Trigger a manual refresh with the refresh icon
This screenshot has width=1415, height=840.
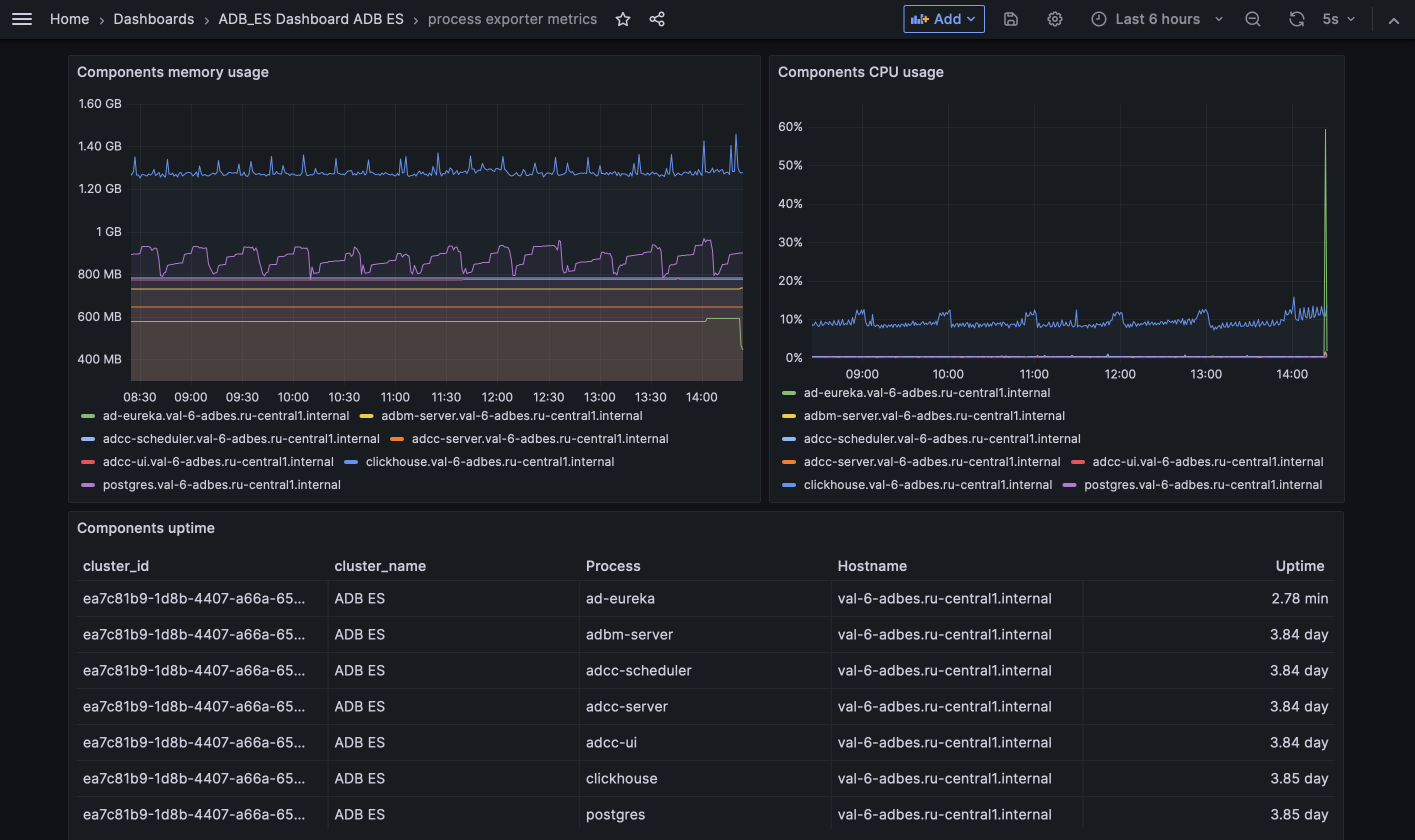point(1296,18)
